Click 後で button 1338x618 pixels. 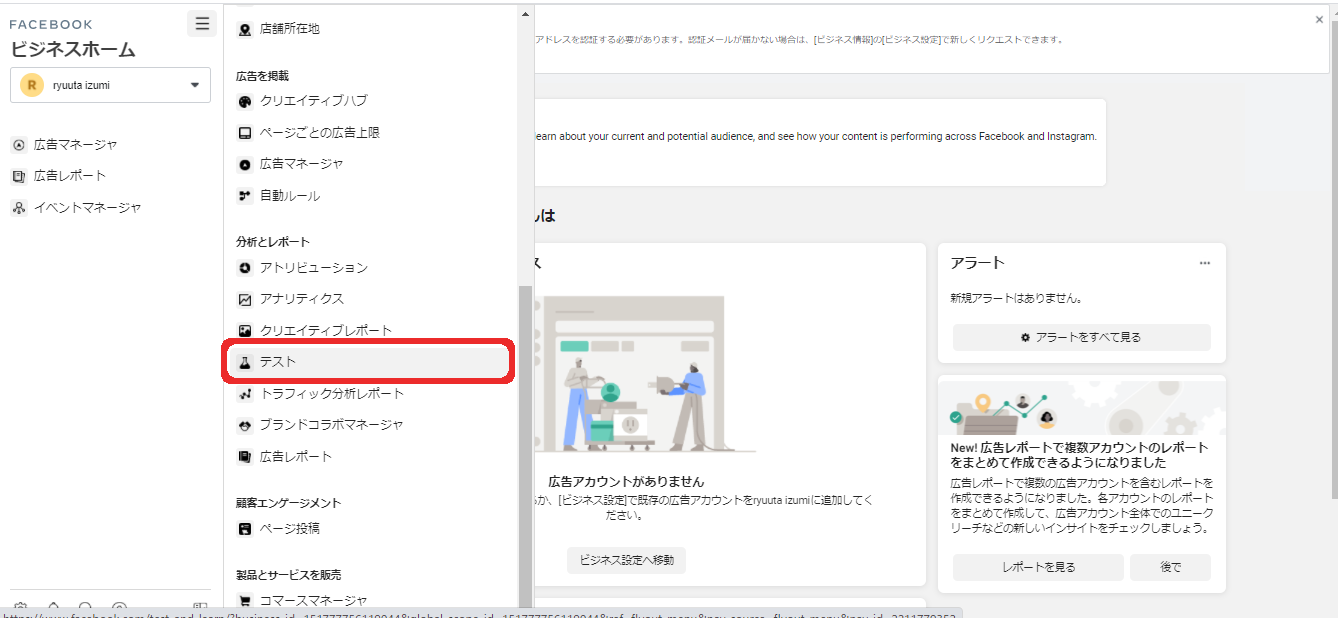click(x=1170, y=567)
